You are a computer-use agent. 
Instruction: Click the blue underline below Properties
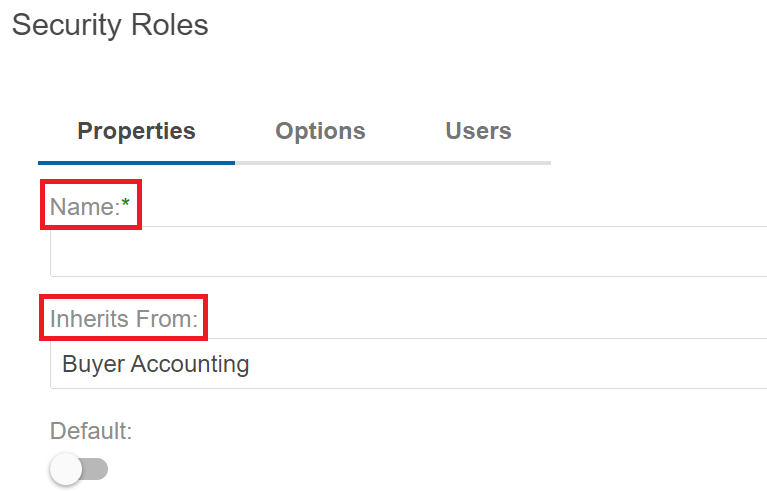pyautogui.click(x=136, y=162)
